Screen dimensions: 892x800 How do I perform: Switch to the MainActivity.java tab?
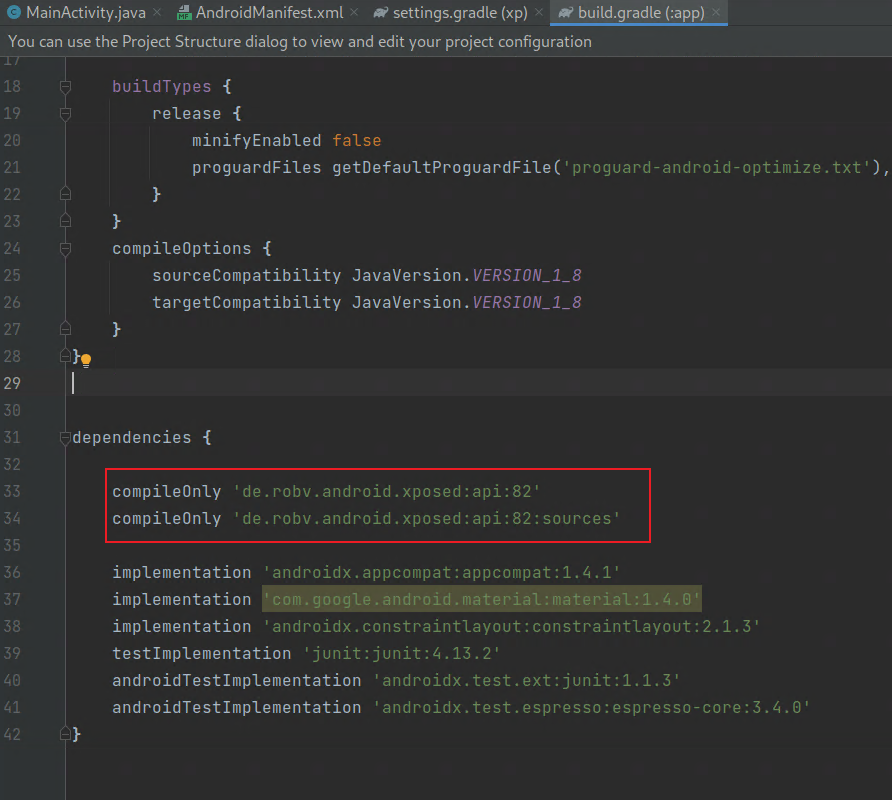tap(84, 13)
